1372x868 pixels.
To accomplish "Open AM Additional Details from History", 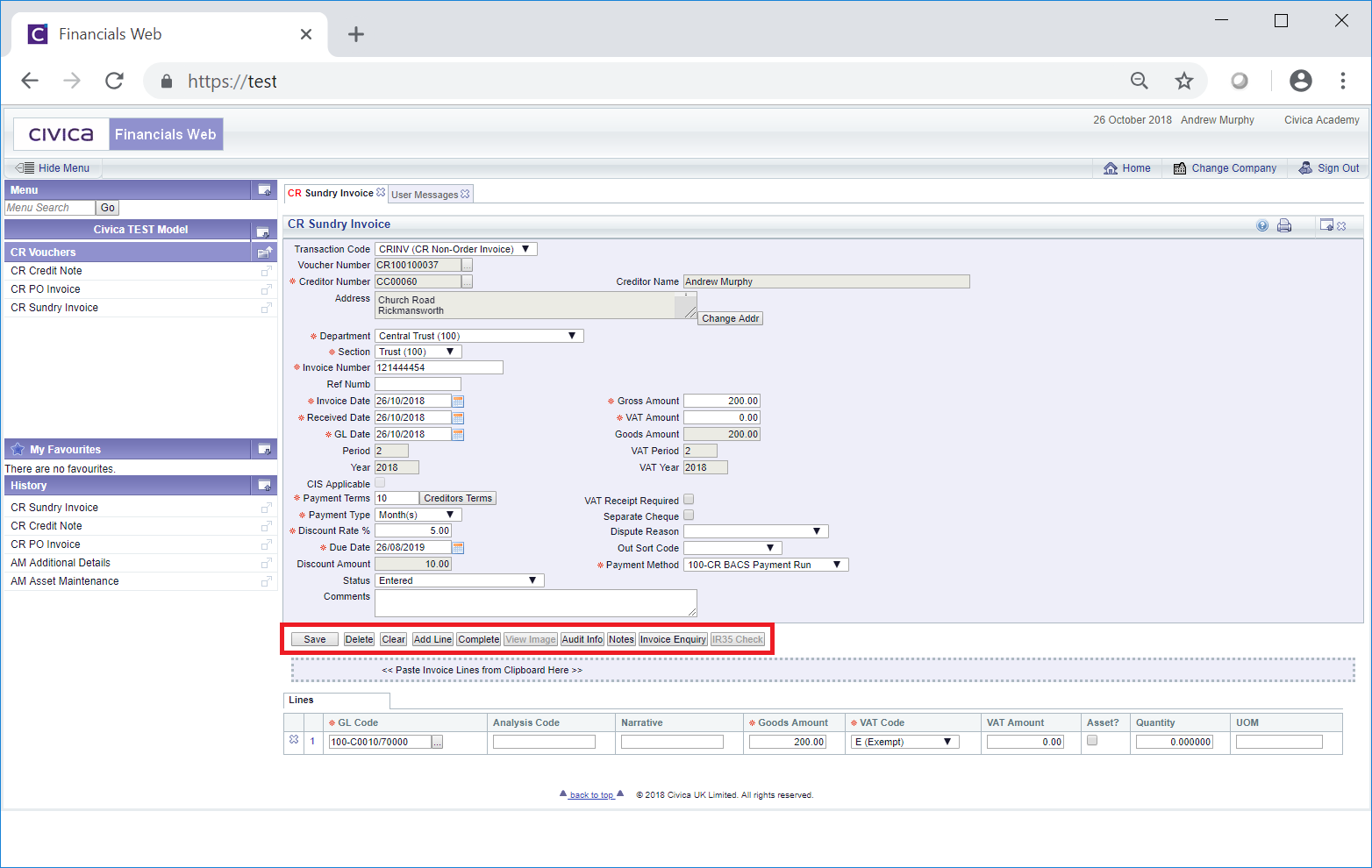I will tap(61, 563).
